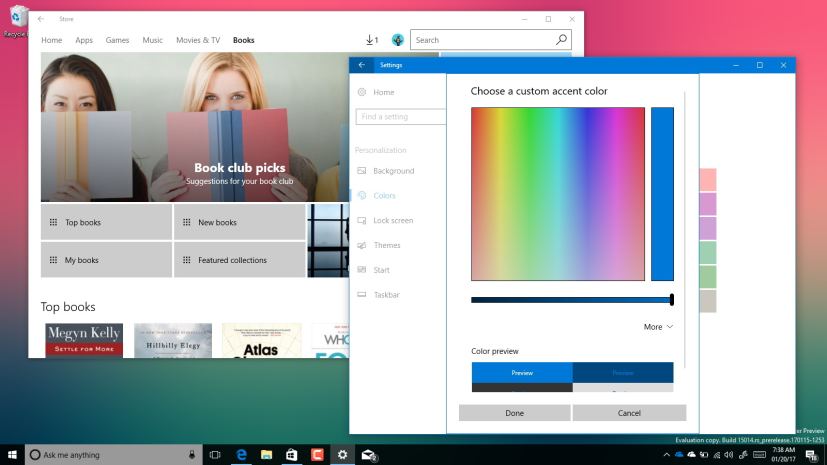827x465 pixels.
Task: Click the Start icon in Settings sidebar
Action: (362, 269)
